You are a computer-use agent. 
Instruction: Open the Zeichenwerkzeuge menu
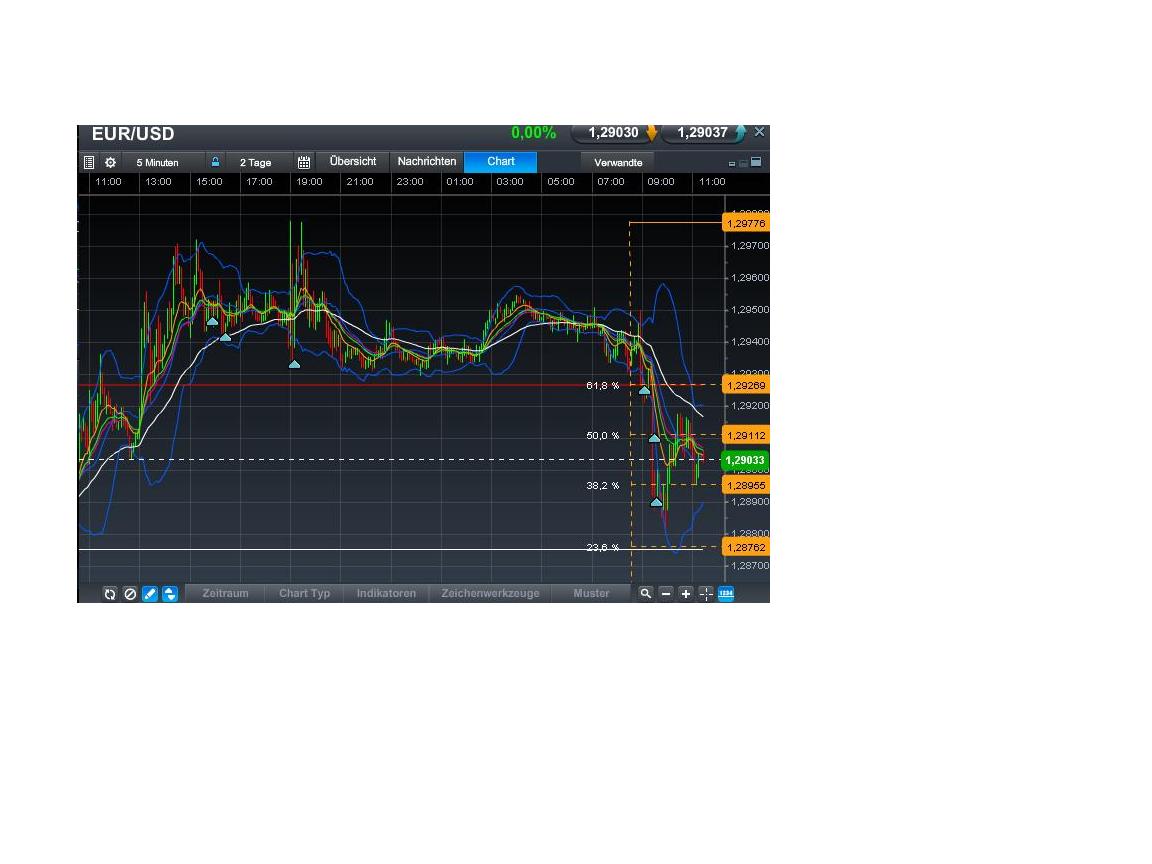490,594
